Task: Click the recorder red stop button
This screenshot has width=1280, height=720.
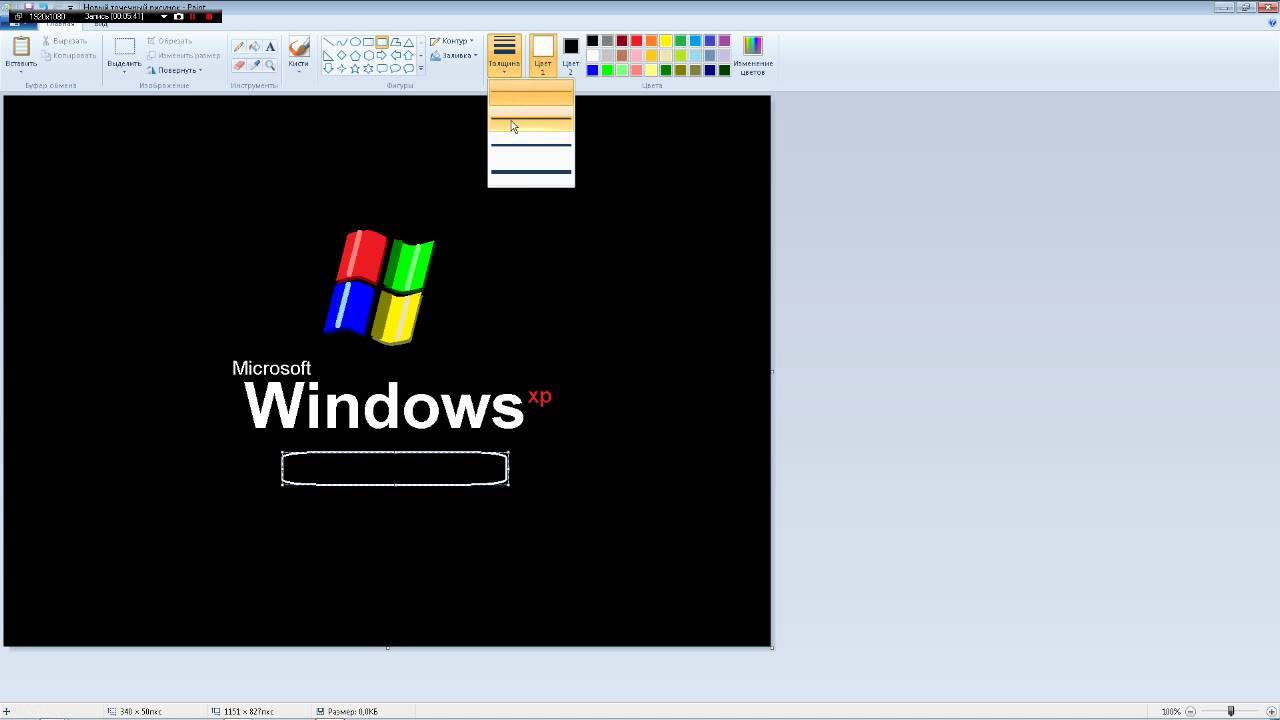Action: click(209, 17)
